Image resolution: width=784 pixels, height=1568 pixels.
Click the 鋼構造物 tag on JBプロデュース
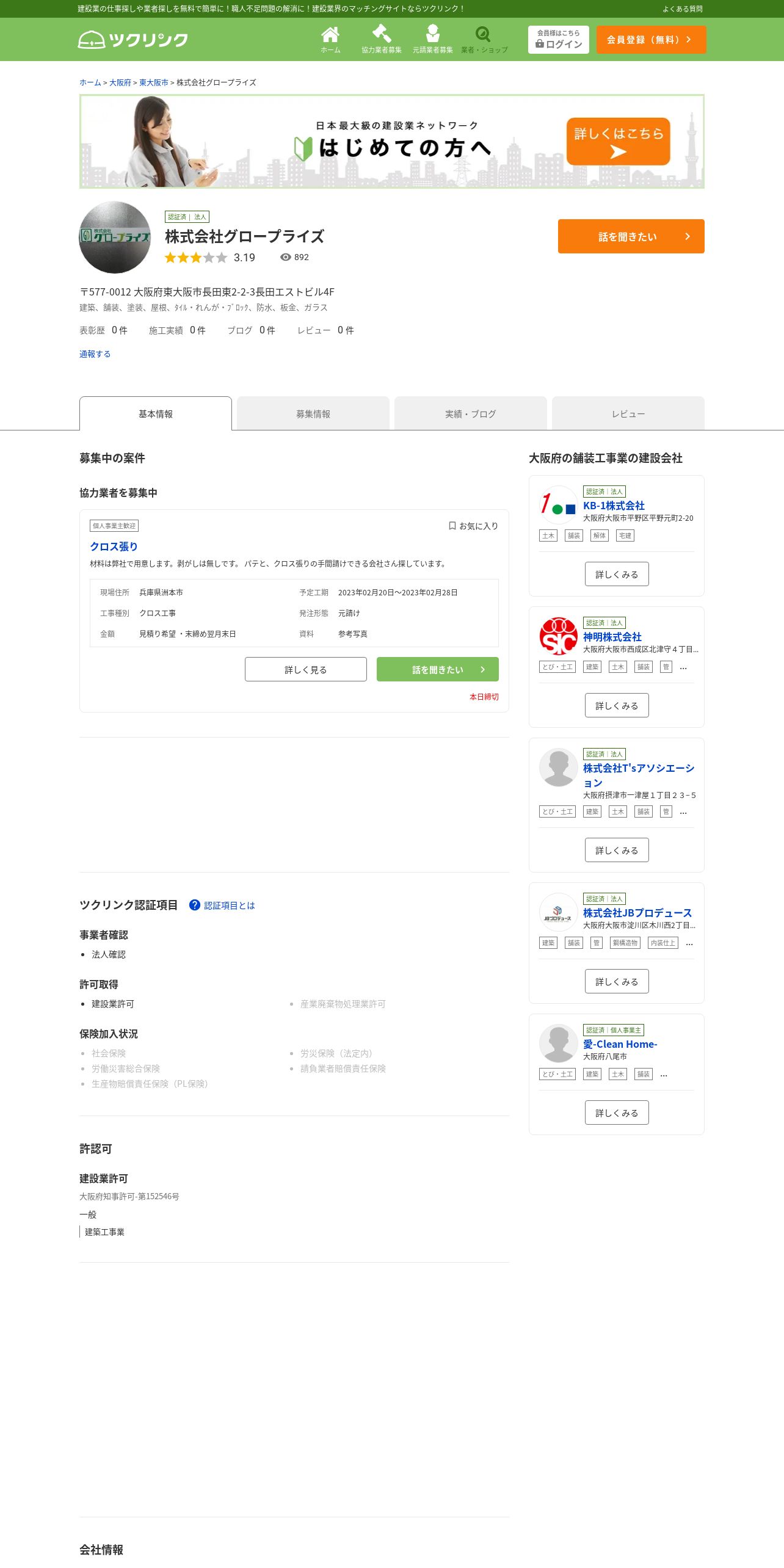(625, 943)
